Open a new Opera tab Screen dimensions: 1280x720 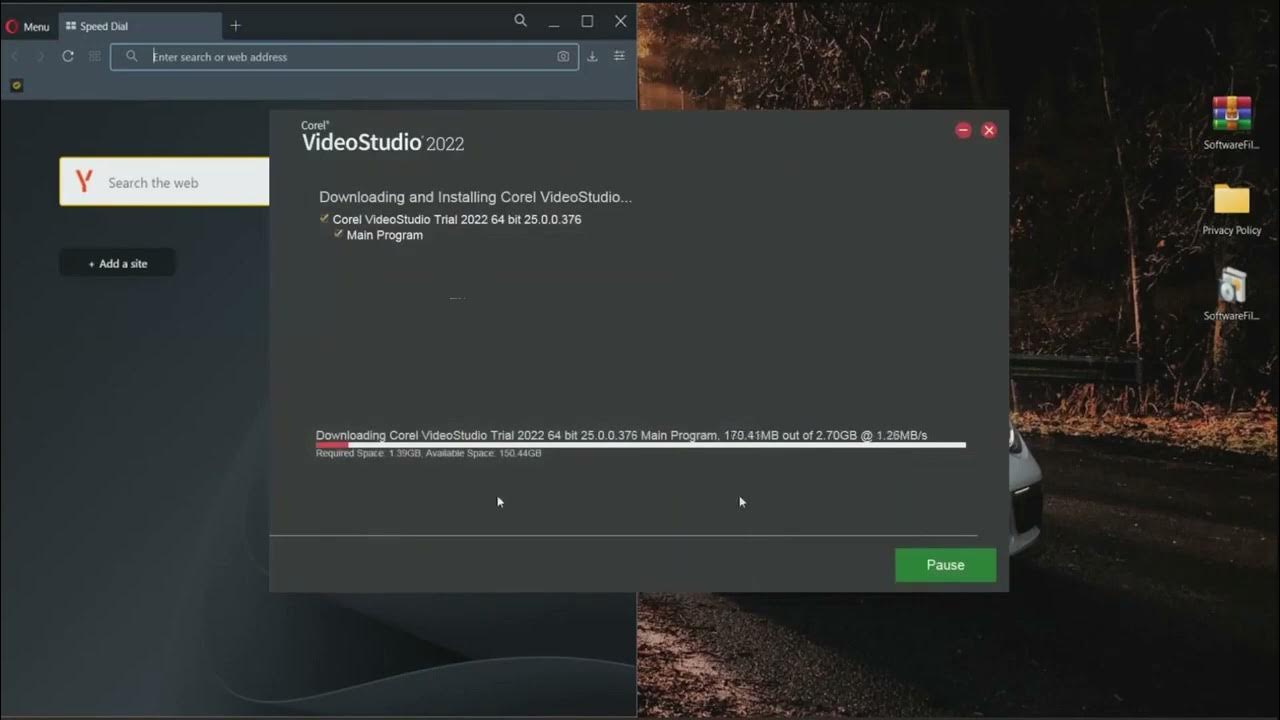click(236, 25)
